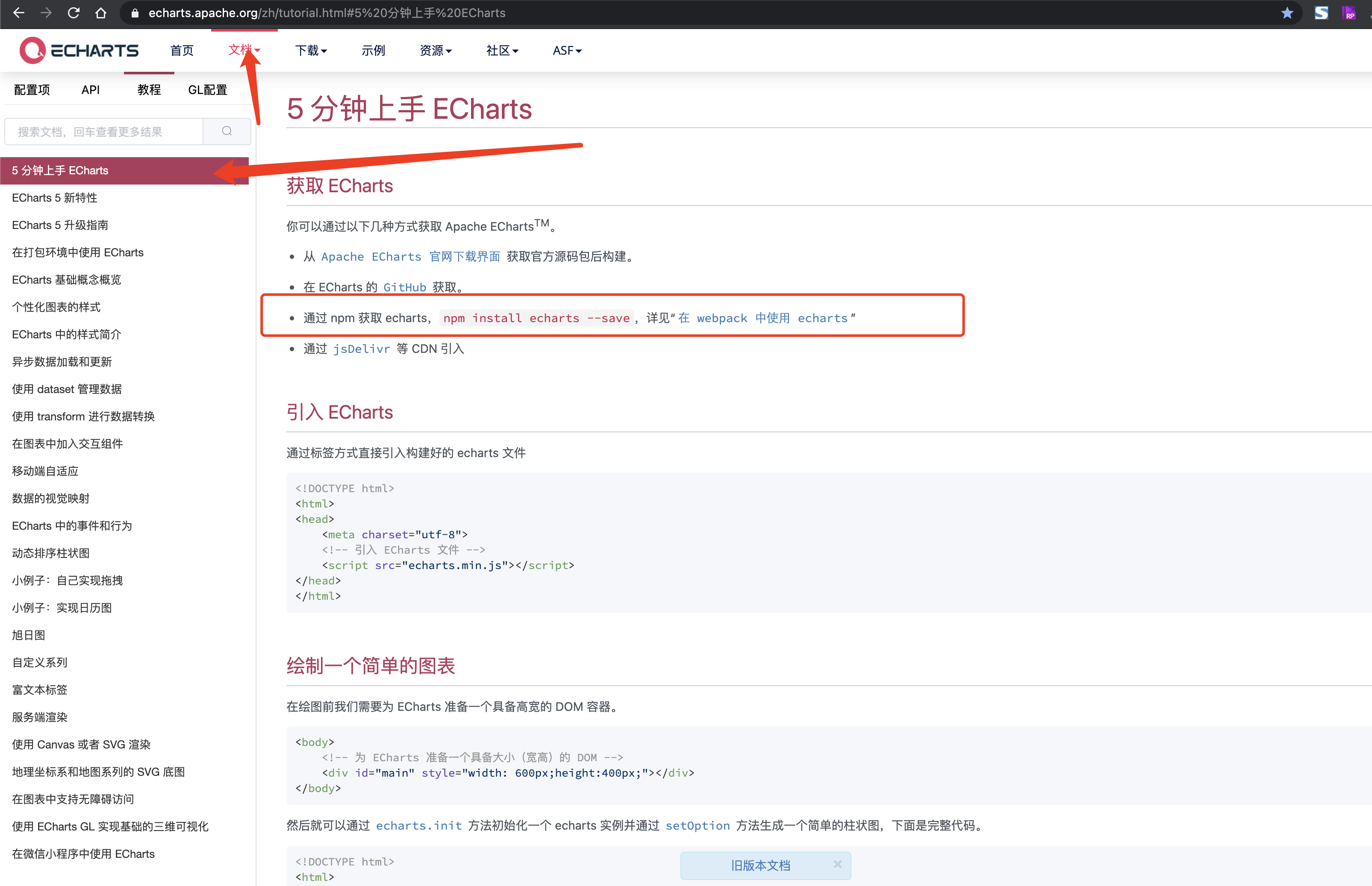Expand the ASF dropdown menu
This screenshot has height=886, width=1372.
pos(567,51)
